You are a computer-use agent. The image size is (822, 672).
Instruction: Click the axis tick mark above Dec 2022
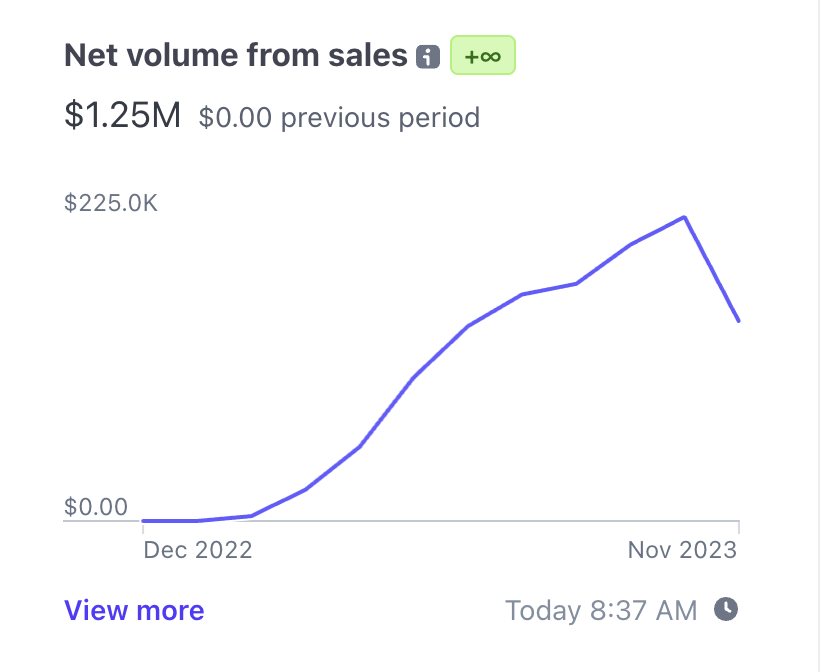point(143,526)
